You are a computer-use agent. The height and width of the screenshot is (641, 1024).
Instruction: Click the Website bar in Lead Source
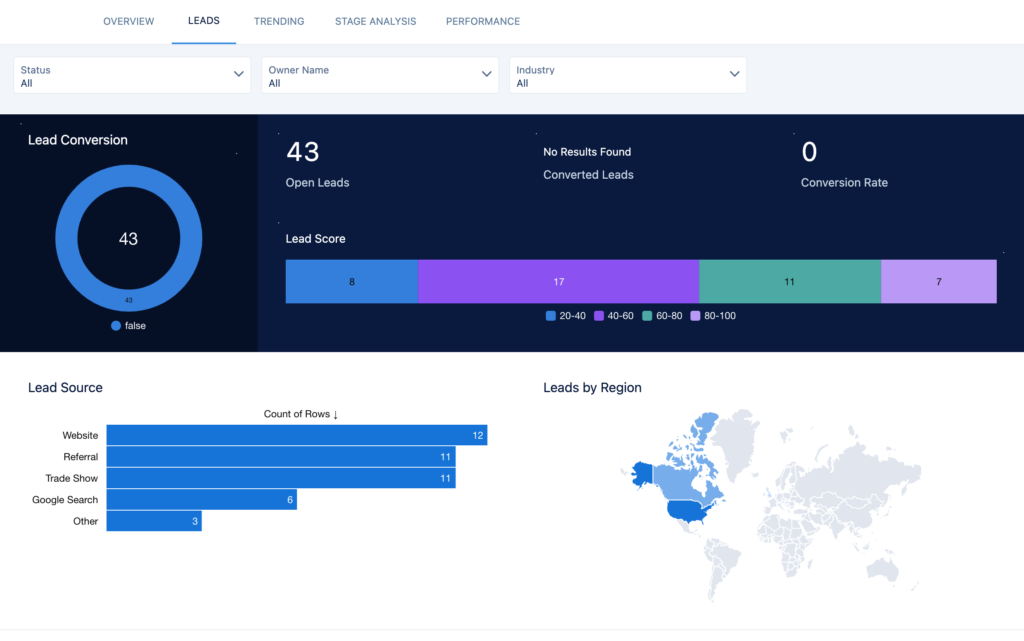pos(296,435)
